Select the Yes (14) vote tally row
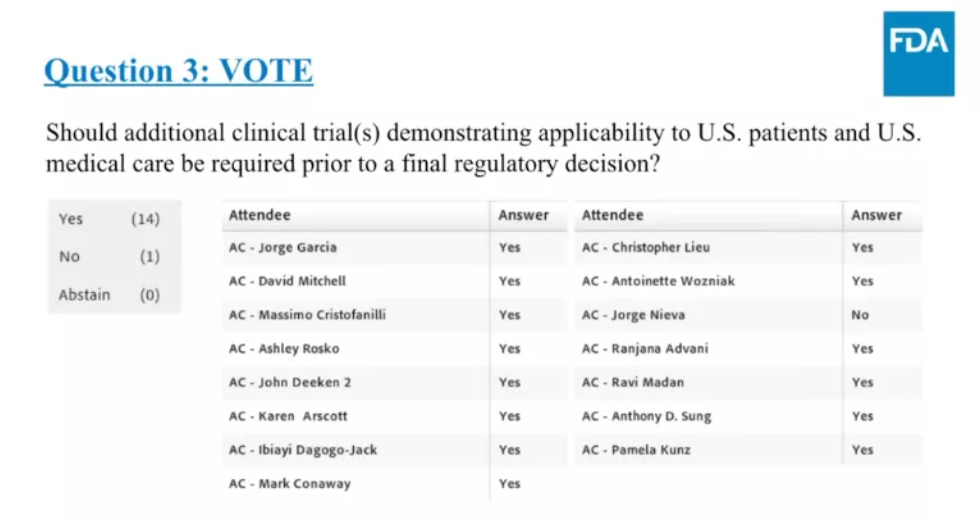980x520 pixels. click(109, 219)
